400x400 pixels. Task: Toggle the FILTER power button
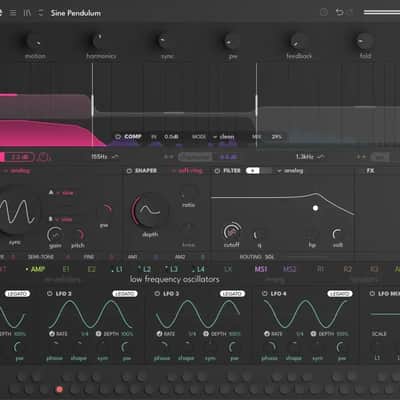(x=217, y=171)
